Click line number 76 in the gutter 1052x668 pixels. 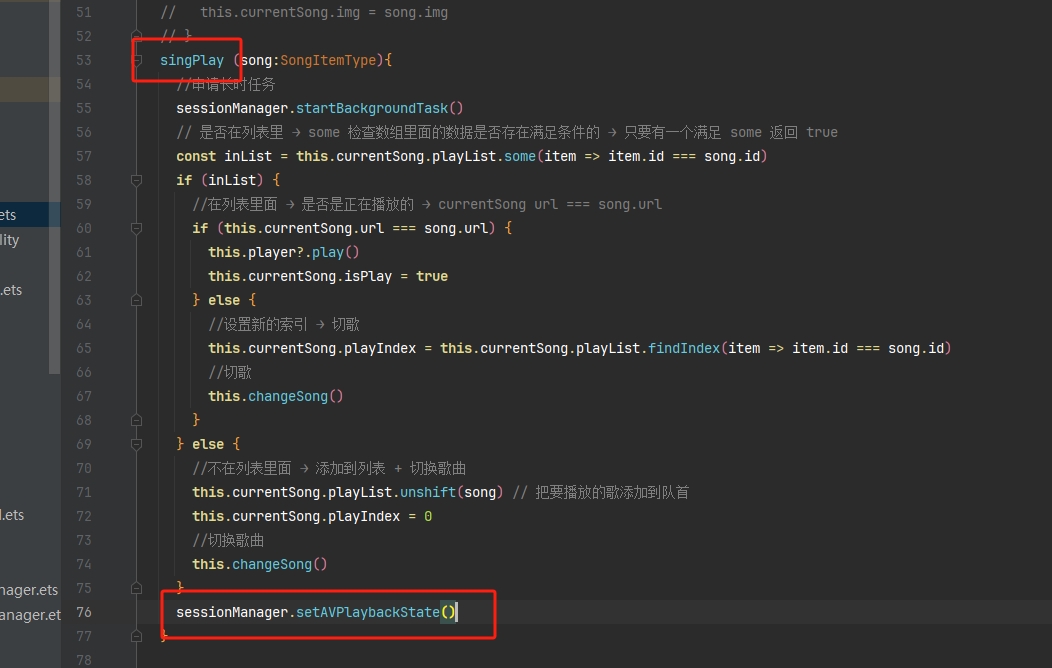click(x=83, y=612)
